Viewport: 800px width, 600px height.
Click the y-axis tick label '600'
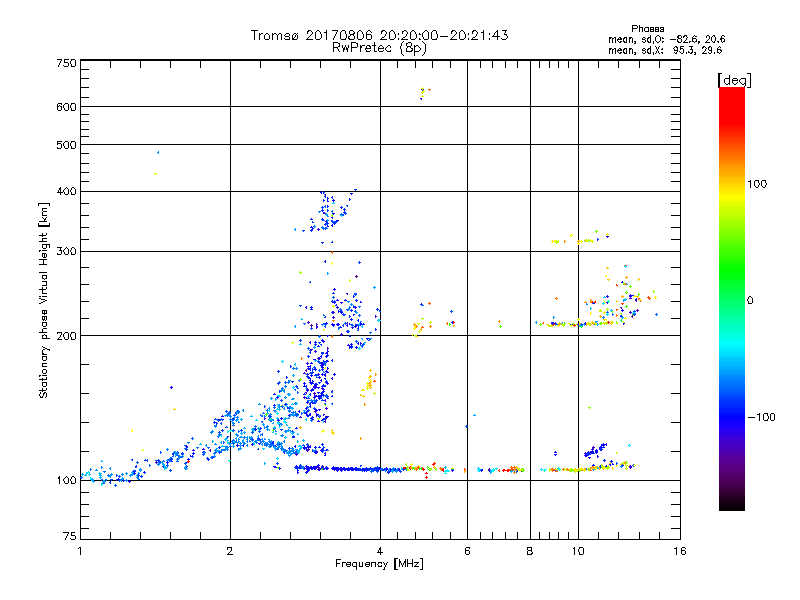tap(67, 107)
